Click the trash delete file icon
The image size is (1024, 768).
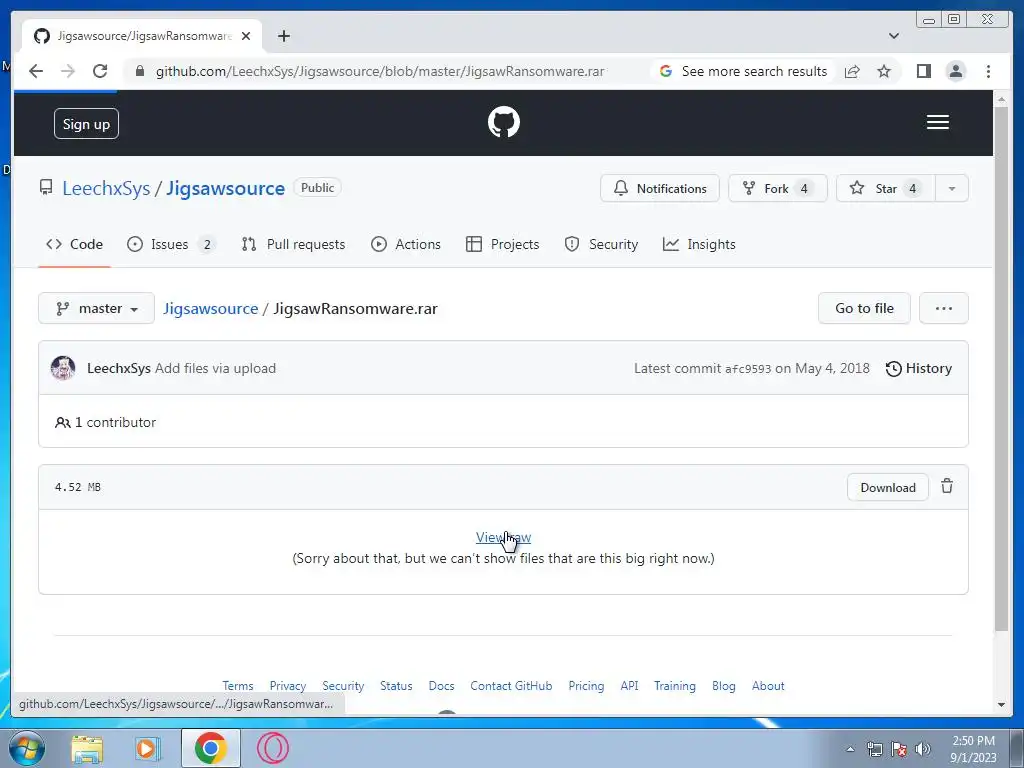(x=947, y=487)
